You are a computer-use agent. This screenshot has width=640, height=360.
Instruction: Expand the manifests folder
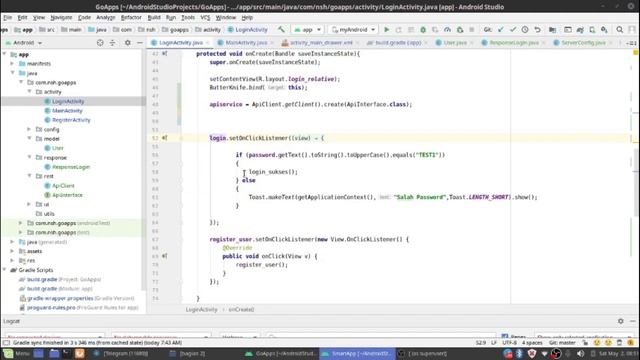click(13, 64)
